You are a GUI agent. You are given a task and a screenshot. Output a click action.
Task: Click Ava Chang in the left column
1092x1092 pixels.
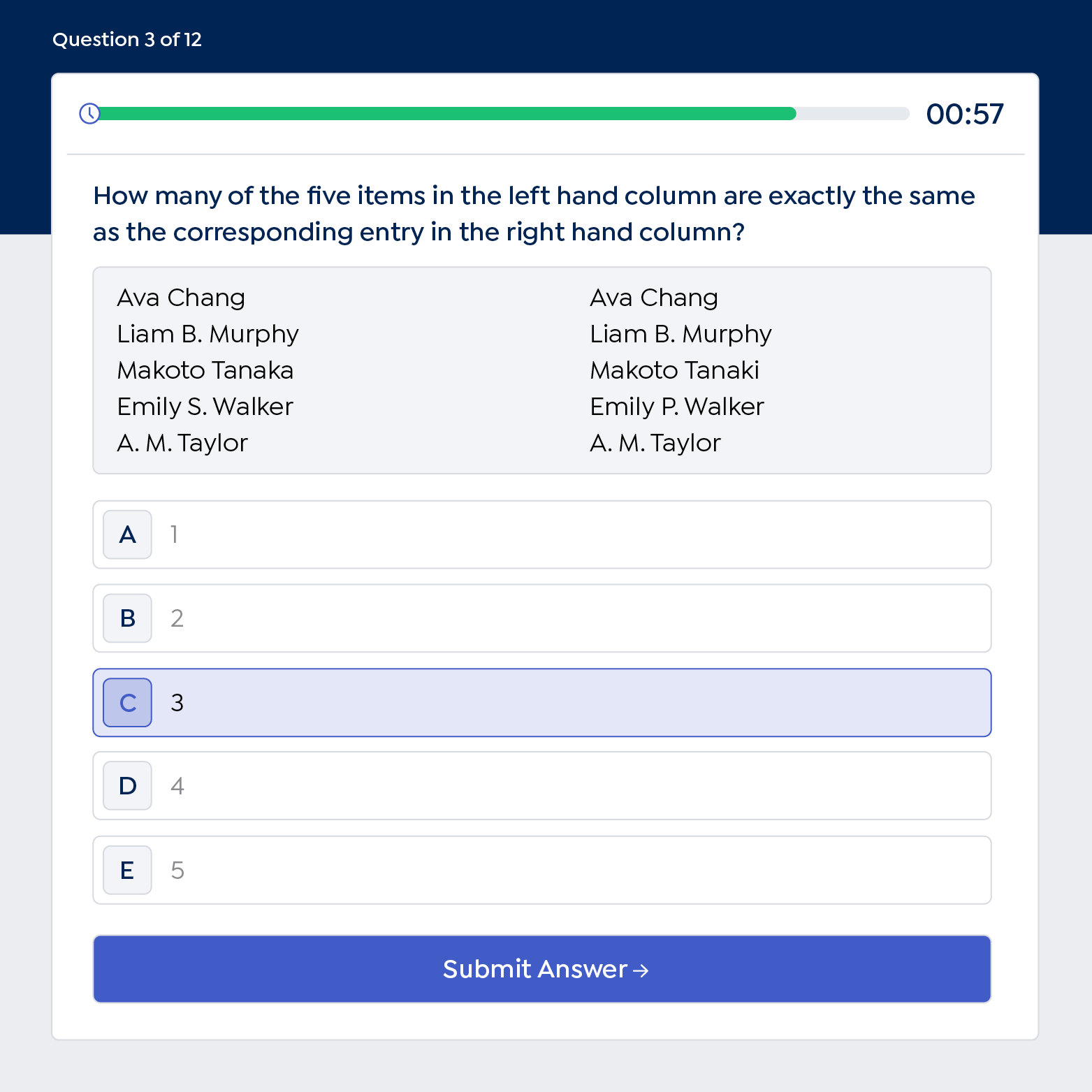(x=181, y=298)
